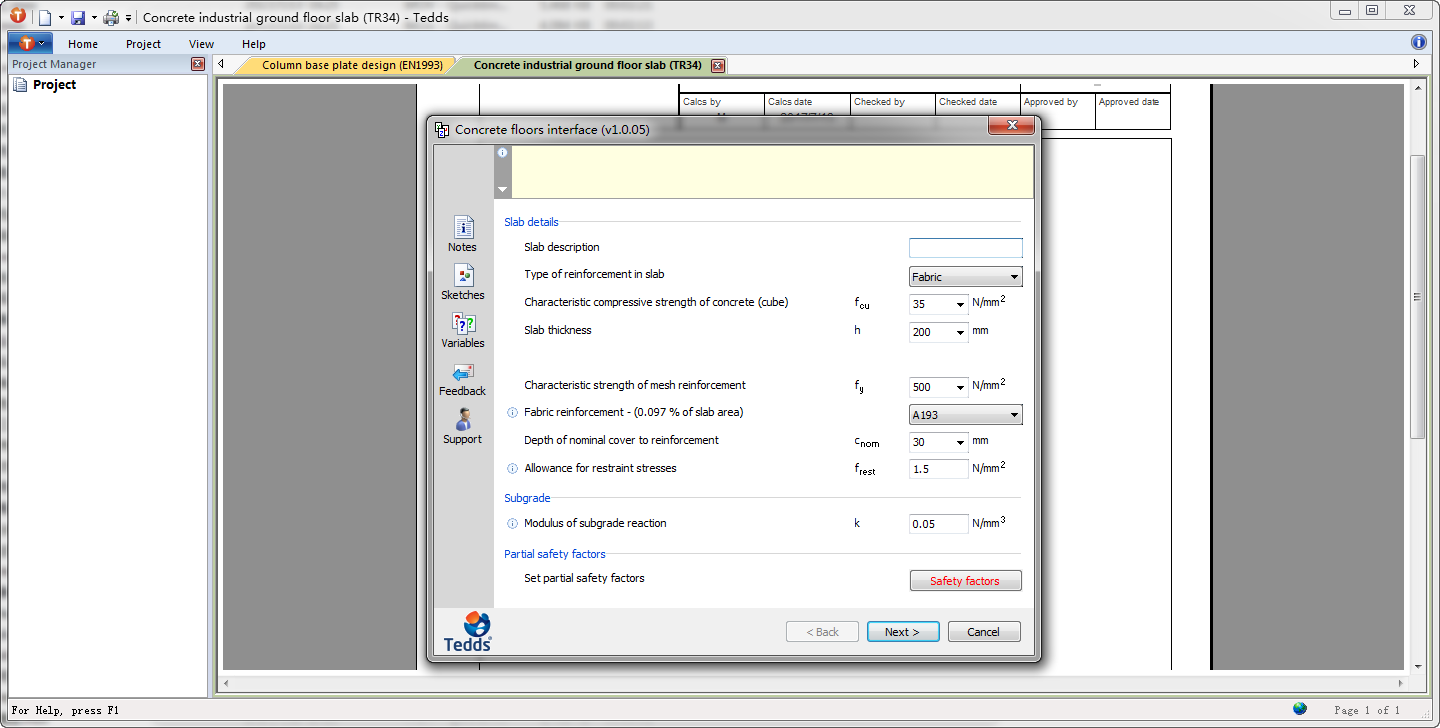The height and width of the screenshot is (728, 1440).
Task: Click the Project document icon in tree
Action: pos(20,85)
